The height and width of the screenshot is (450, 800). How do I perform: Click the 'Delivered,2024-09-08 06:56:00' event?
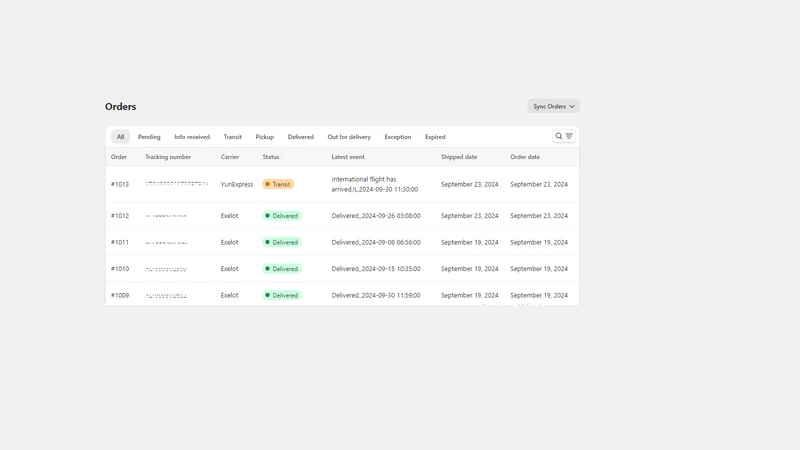376,242
